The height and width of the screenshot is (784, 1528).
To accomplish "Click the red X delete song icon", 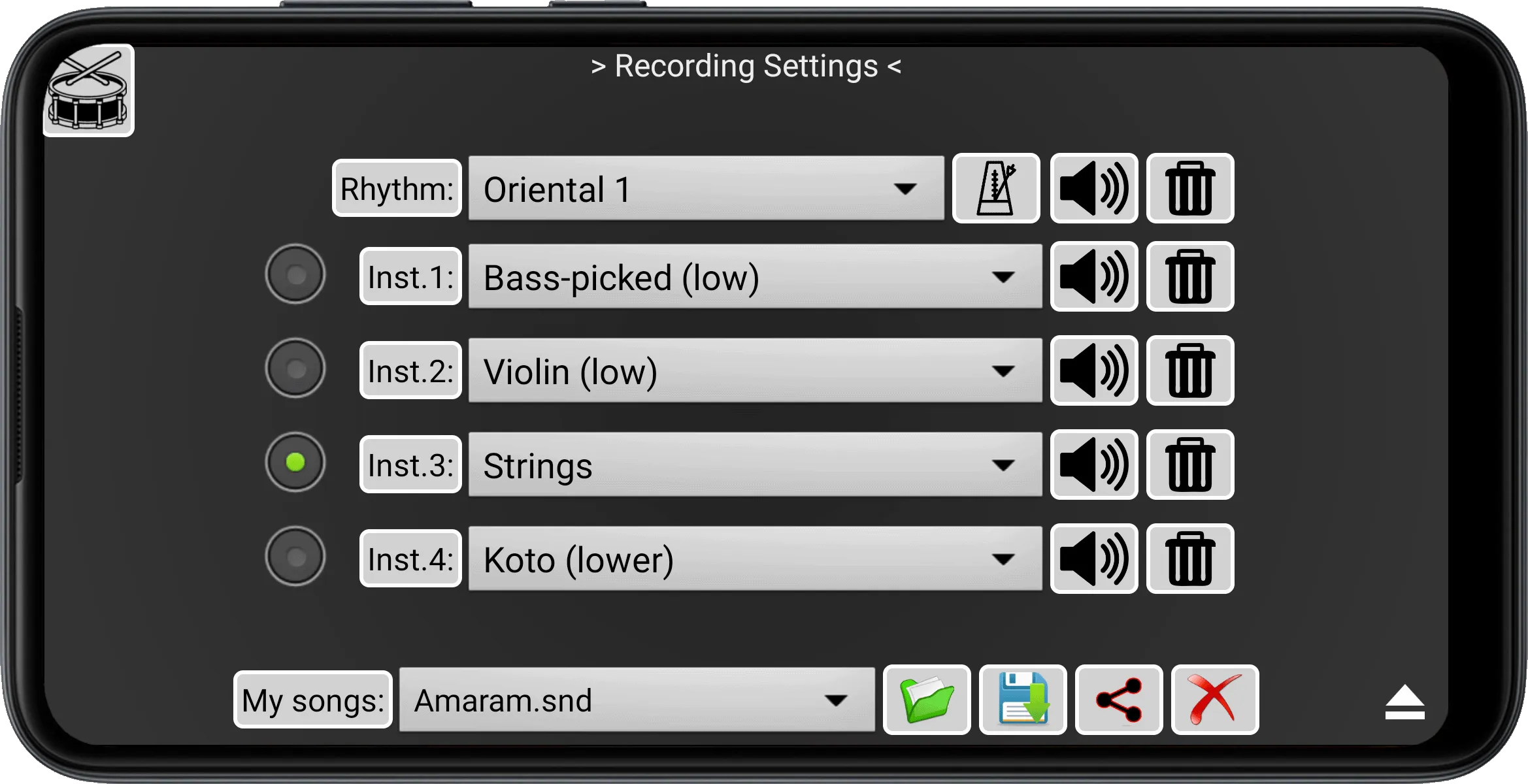I will [1215, 700].
